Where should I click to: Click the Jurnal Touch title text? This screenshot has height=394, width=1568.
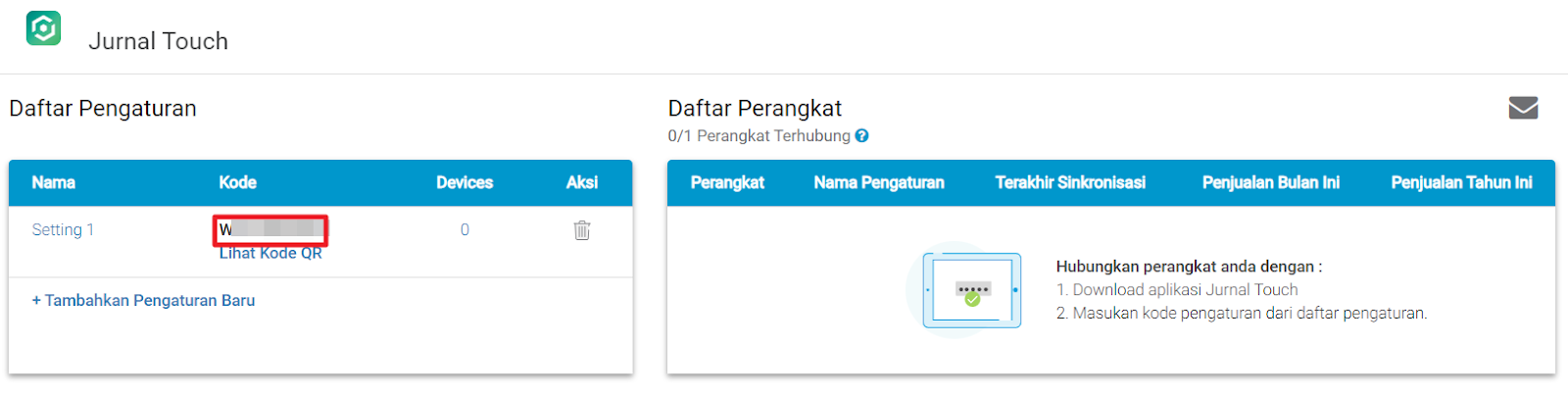[159, 41]
